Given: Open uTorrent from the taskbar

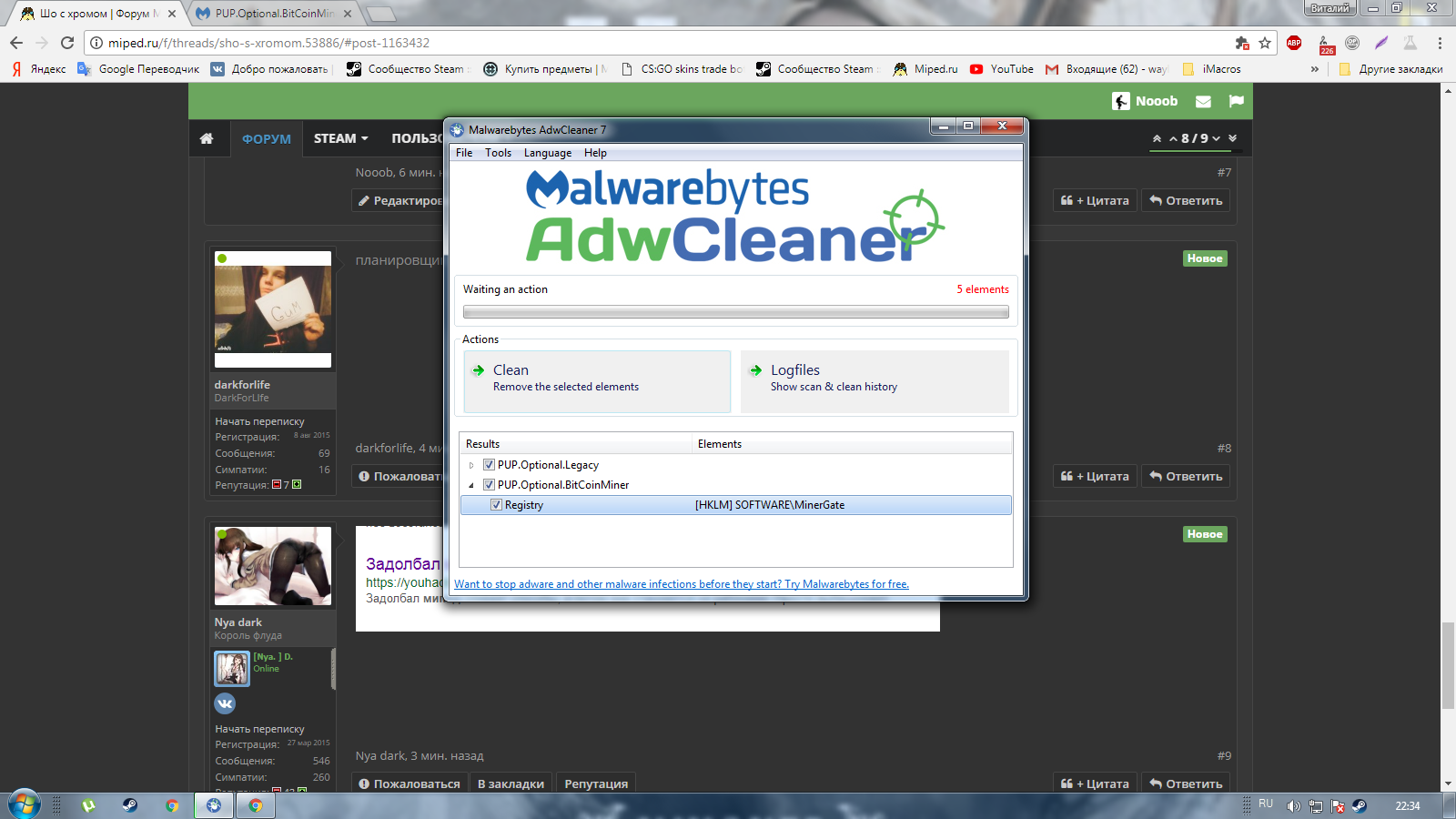Looking at the screenshot, I should (x=88, y=805).
